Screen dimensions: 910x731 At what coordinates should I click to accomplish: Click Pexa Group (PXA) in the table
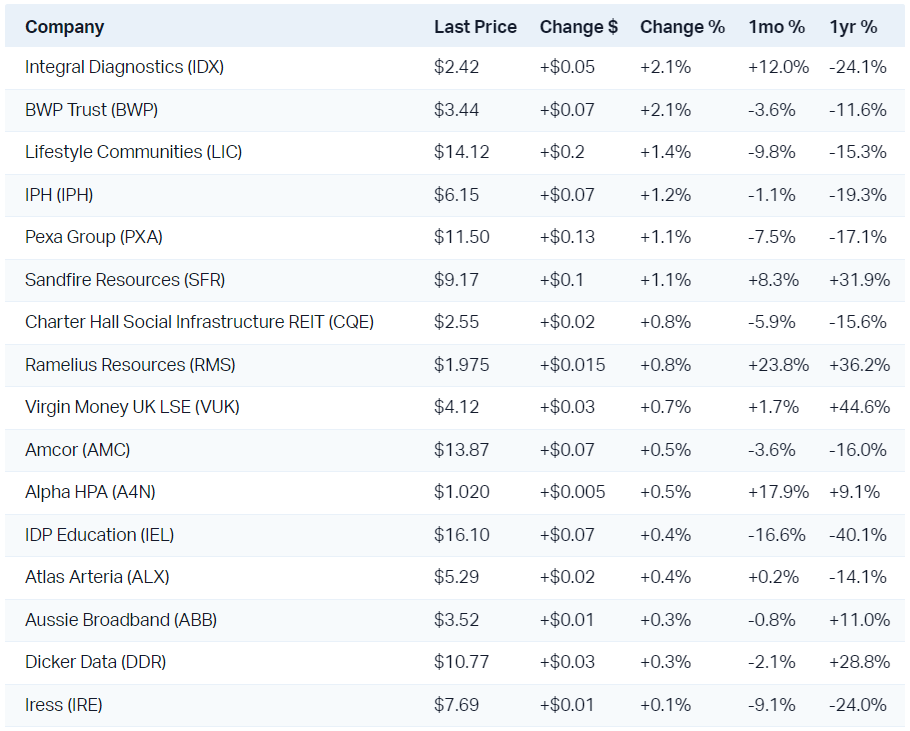(x=93, y=237)
